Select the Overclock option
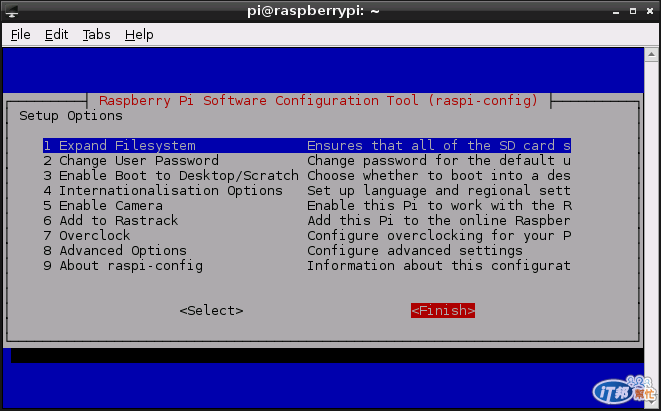 [x=306, y=235]
